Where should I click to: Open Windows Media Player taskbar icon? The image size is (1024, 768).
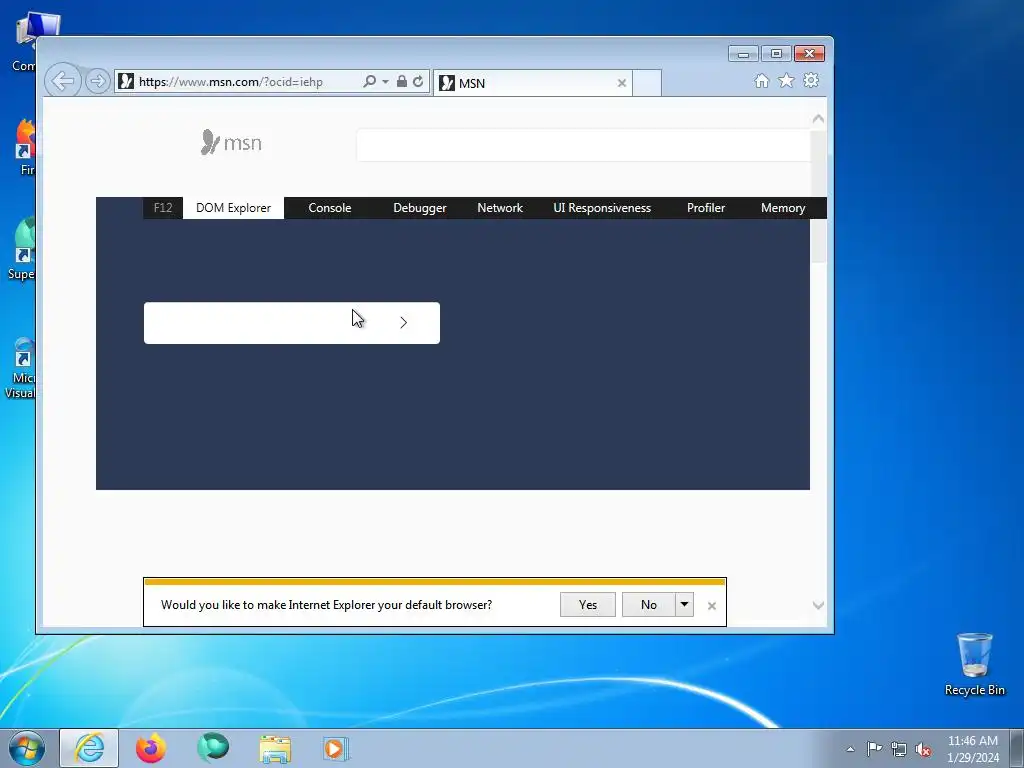(x=336, y=748)
